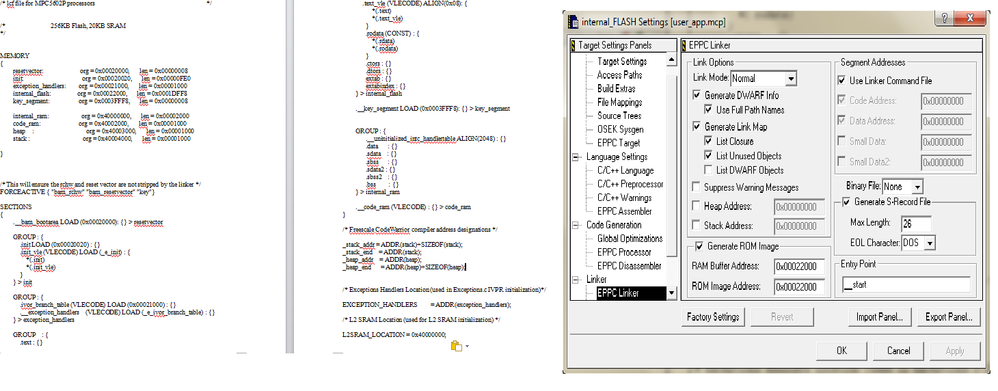Image resolution: width=998 pixels, height=391 pixels.
Task: Select Access Paths panel
Action: pos(619,75)
